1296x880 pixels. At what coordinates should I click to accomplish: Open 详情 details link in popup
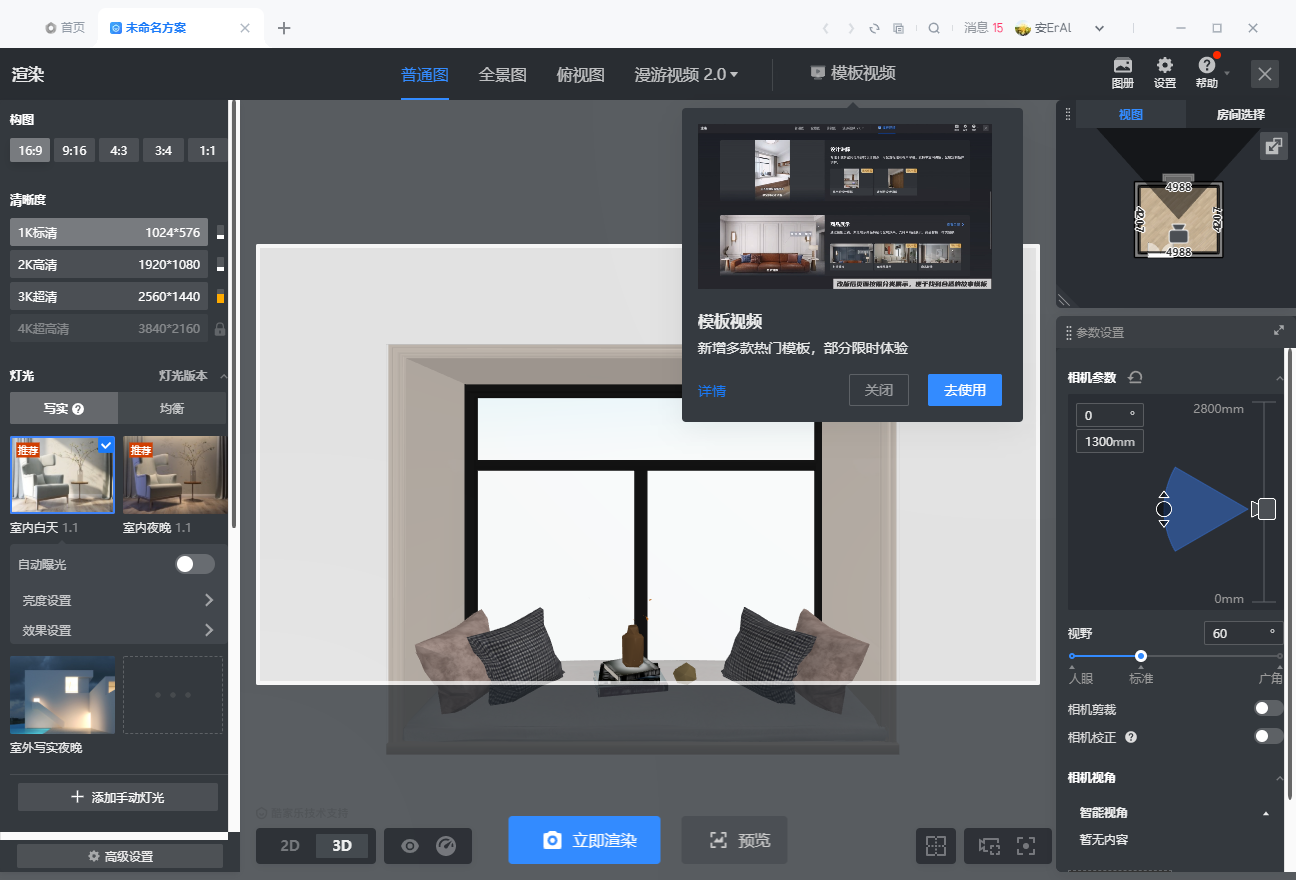[712, 391]
